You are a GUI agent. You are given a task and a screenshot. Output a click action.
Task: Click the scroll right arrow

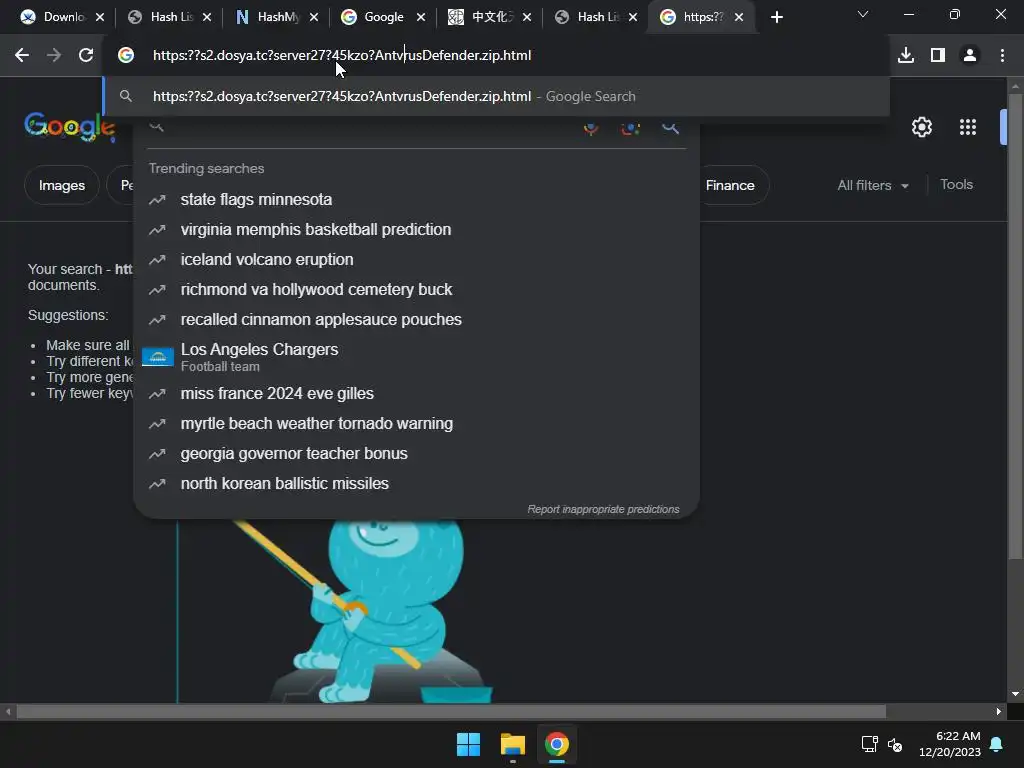tap(999, 711)
